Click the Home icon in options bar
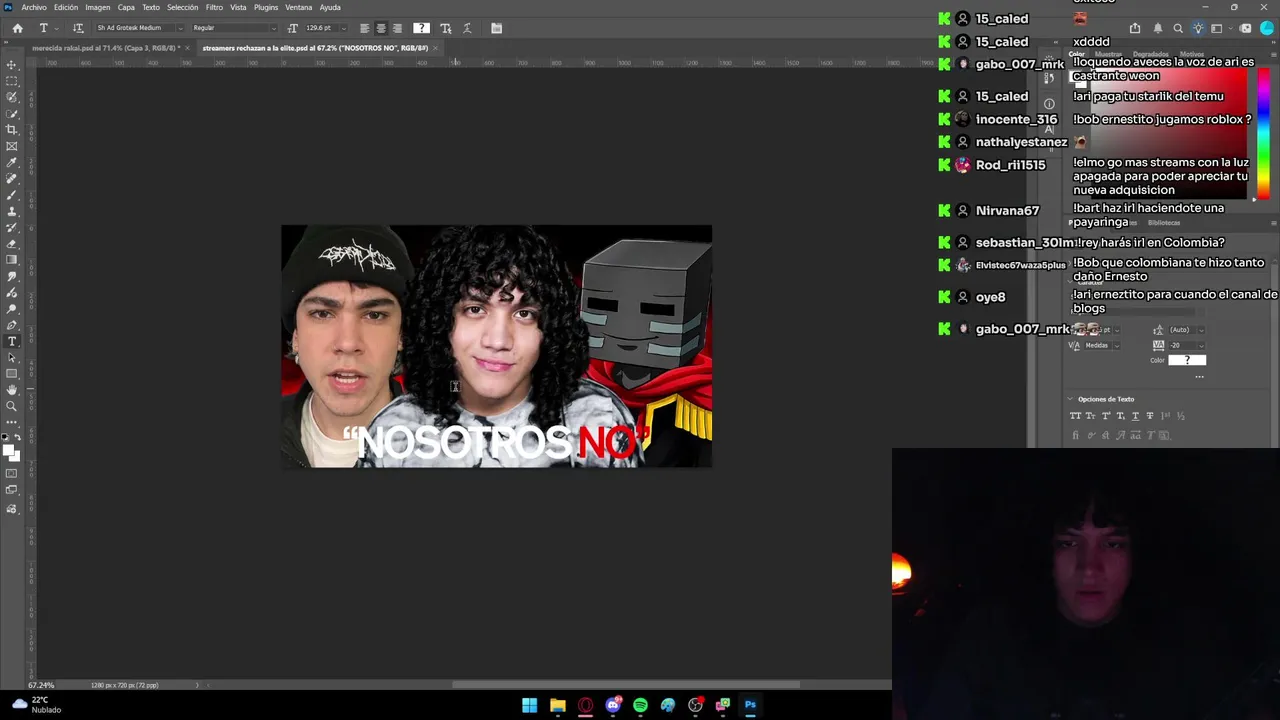The height and width of the screenshot is (720, 1280). [x=17, y=28]
